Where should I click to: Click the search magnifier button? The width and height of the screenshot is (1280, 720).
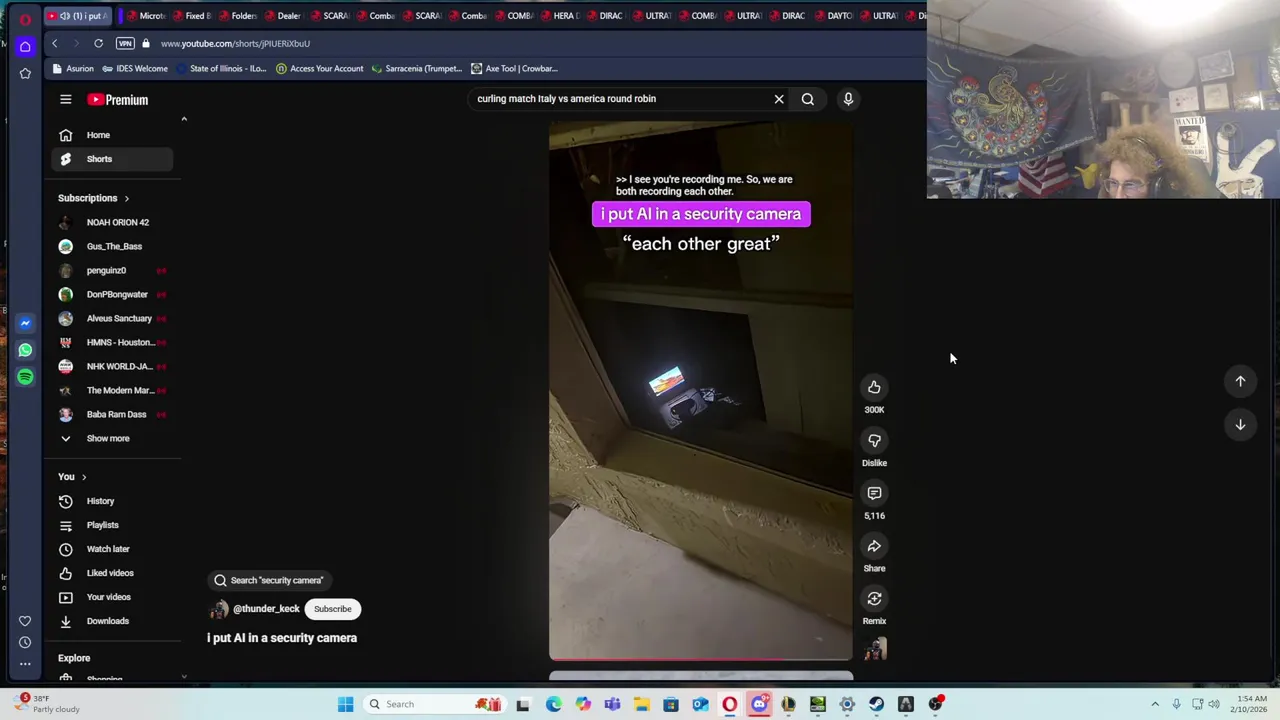pos(807,99)
